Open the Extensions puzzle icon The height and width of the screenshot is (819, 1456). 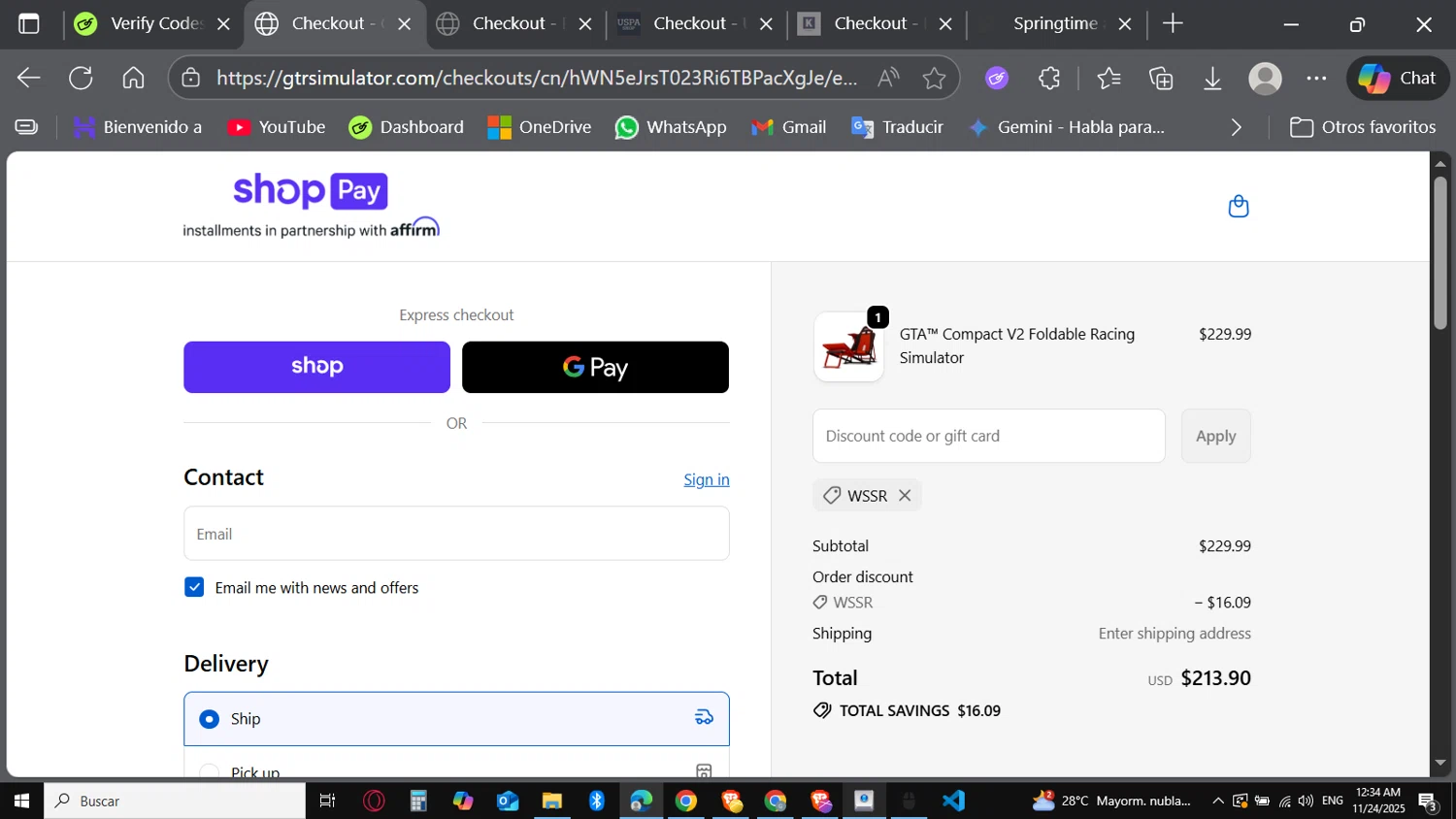[1049, 78]
